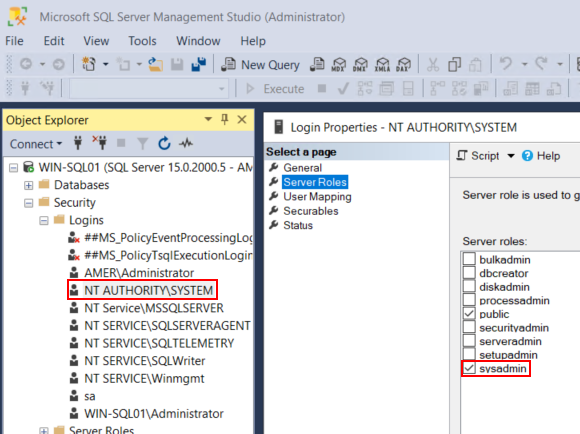Click the DAX query icon
This screenshot has height=434, width=580.
pyautogui.click(x=404, y=64)
